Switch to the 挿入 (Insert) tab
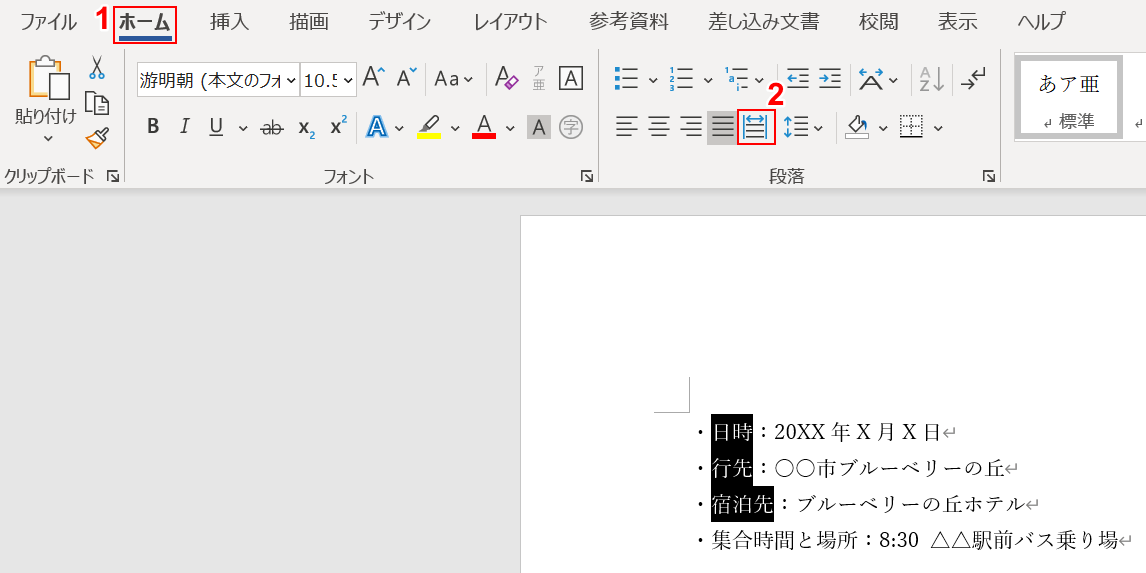 point(229,22)
